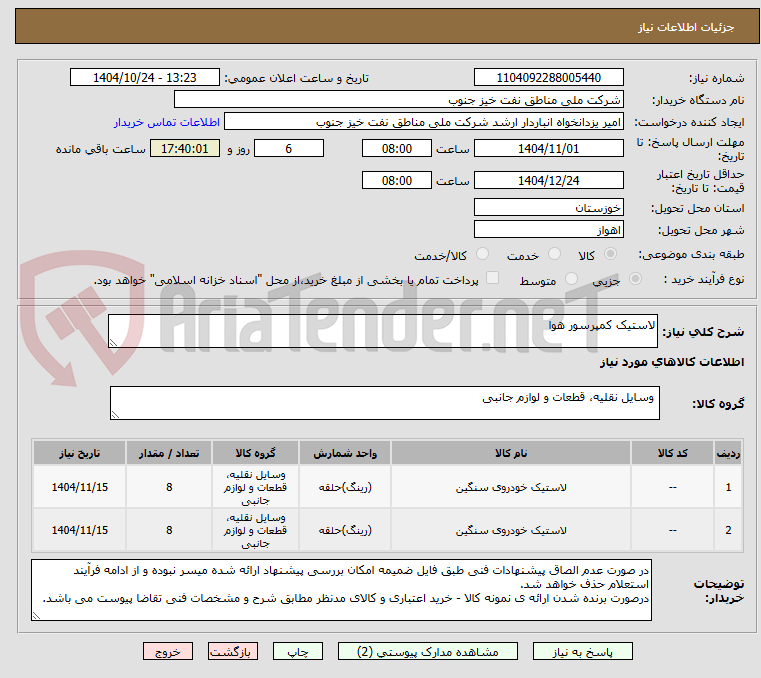Click row 2 unit (رینگ)حلقه
This screenshot has width=761, height=678.
click(345, 530)
